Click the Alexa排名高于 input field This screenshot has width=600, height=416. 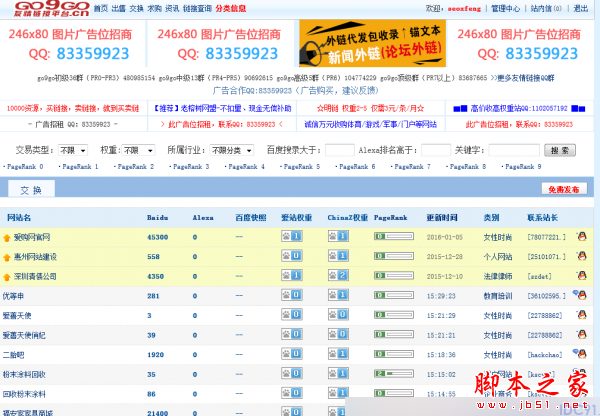pos(436,150)
